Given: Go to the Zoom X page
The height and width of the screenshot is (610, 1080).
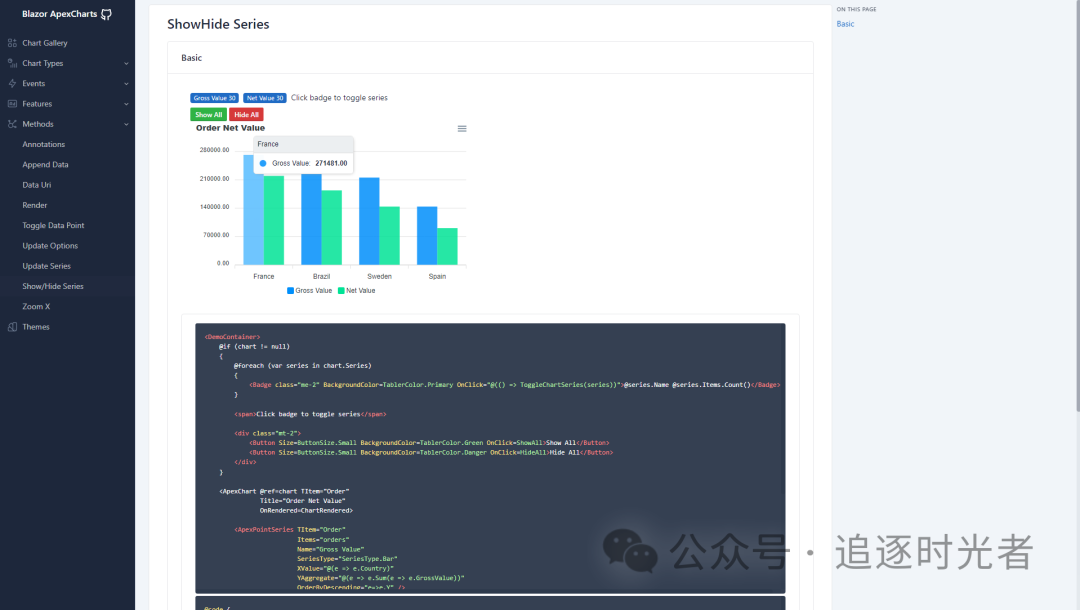Looking at the screenshot, I should click(36, 306).
